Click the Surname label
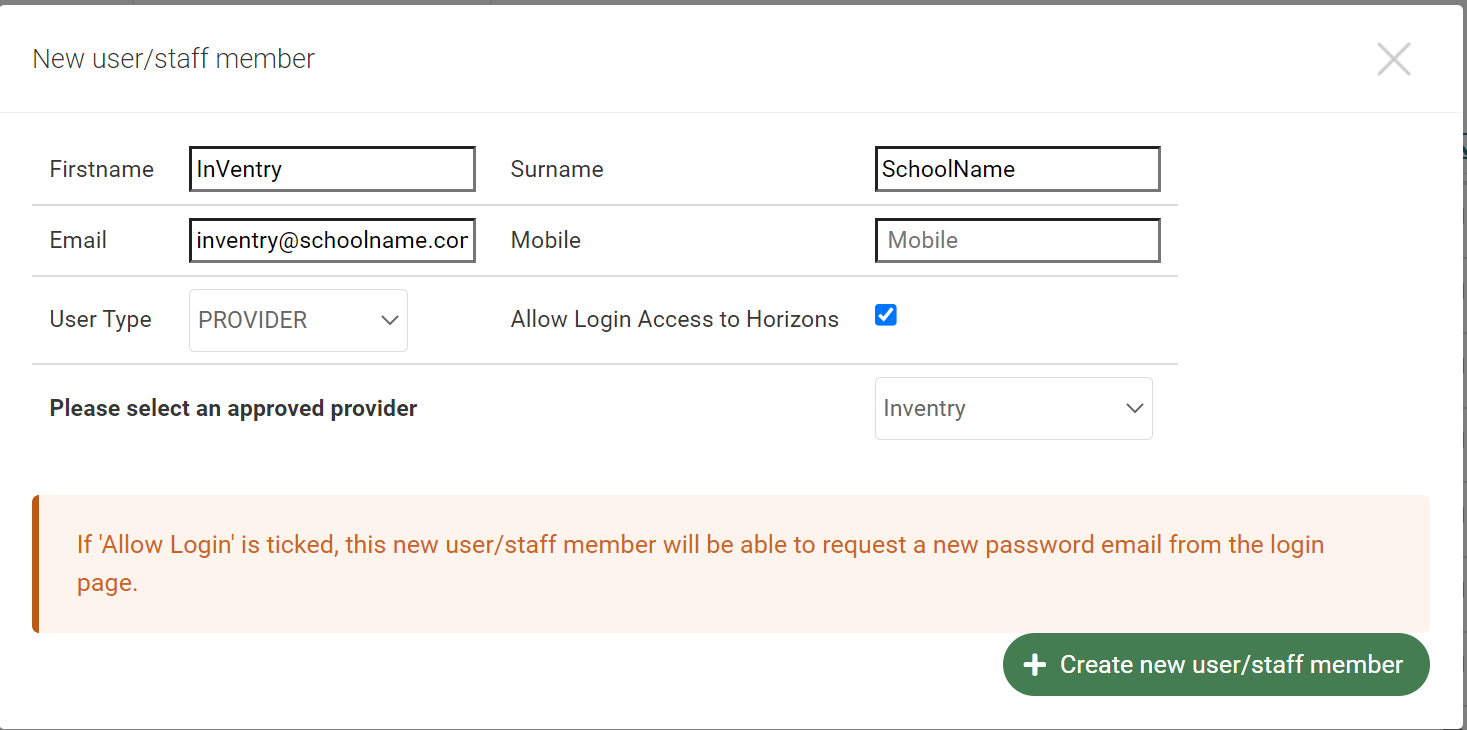The height and width of the screenshot is (730, 1467). (x=557, y=169)
